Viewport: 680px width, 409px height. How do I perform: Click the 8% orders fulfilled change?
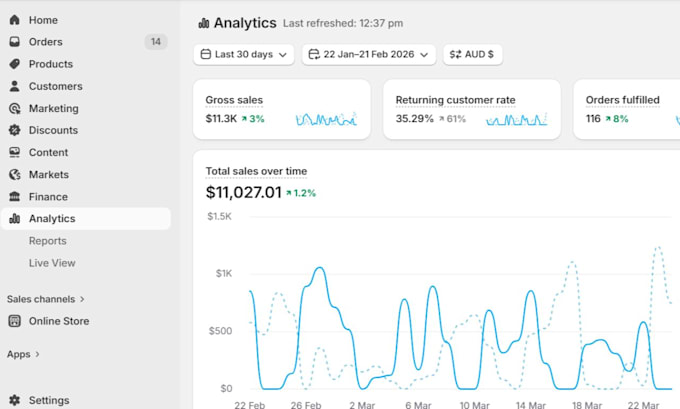coord(617,118)
